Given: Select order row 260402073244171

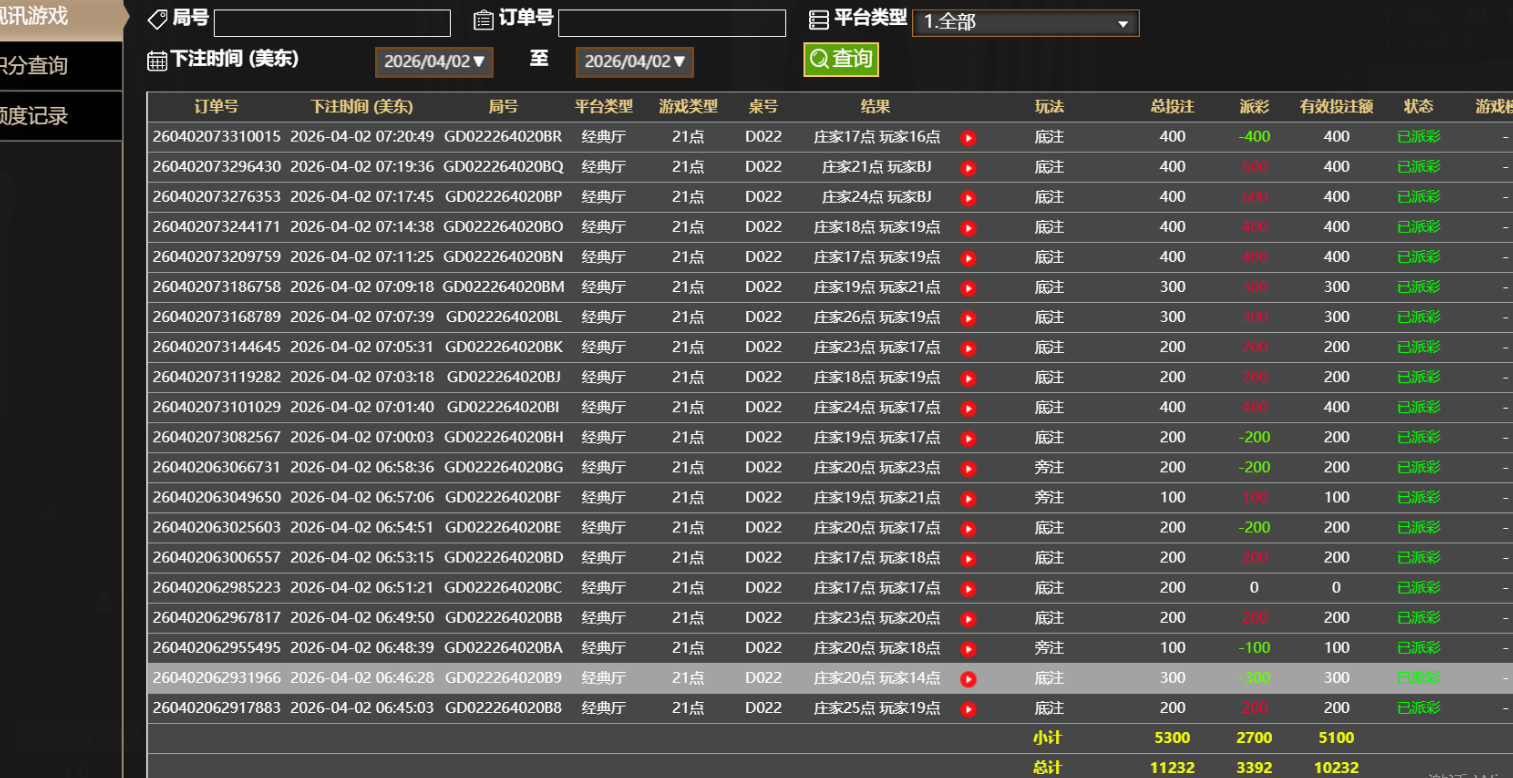Looking at the screenshot, I should pyautogui.click(x=215, y=228).
